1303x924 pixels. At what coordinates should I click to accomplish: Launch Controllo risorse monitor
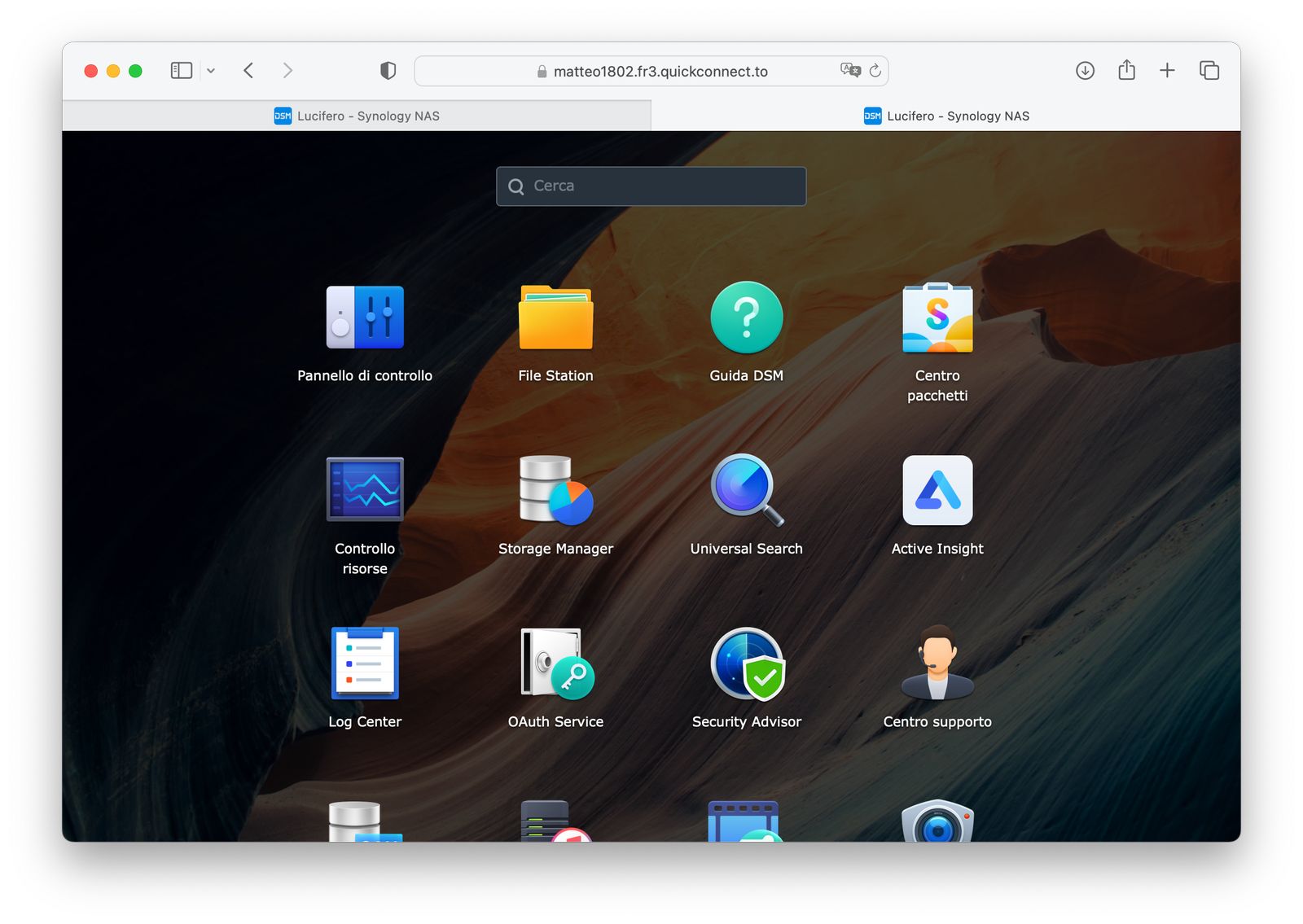click(x=365, y=489)
